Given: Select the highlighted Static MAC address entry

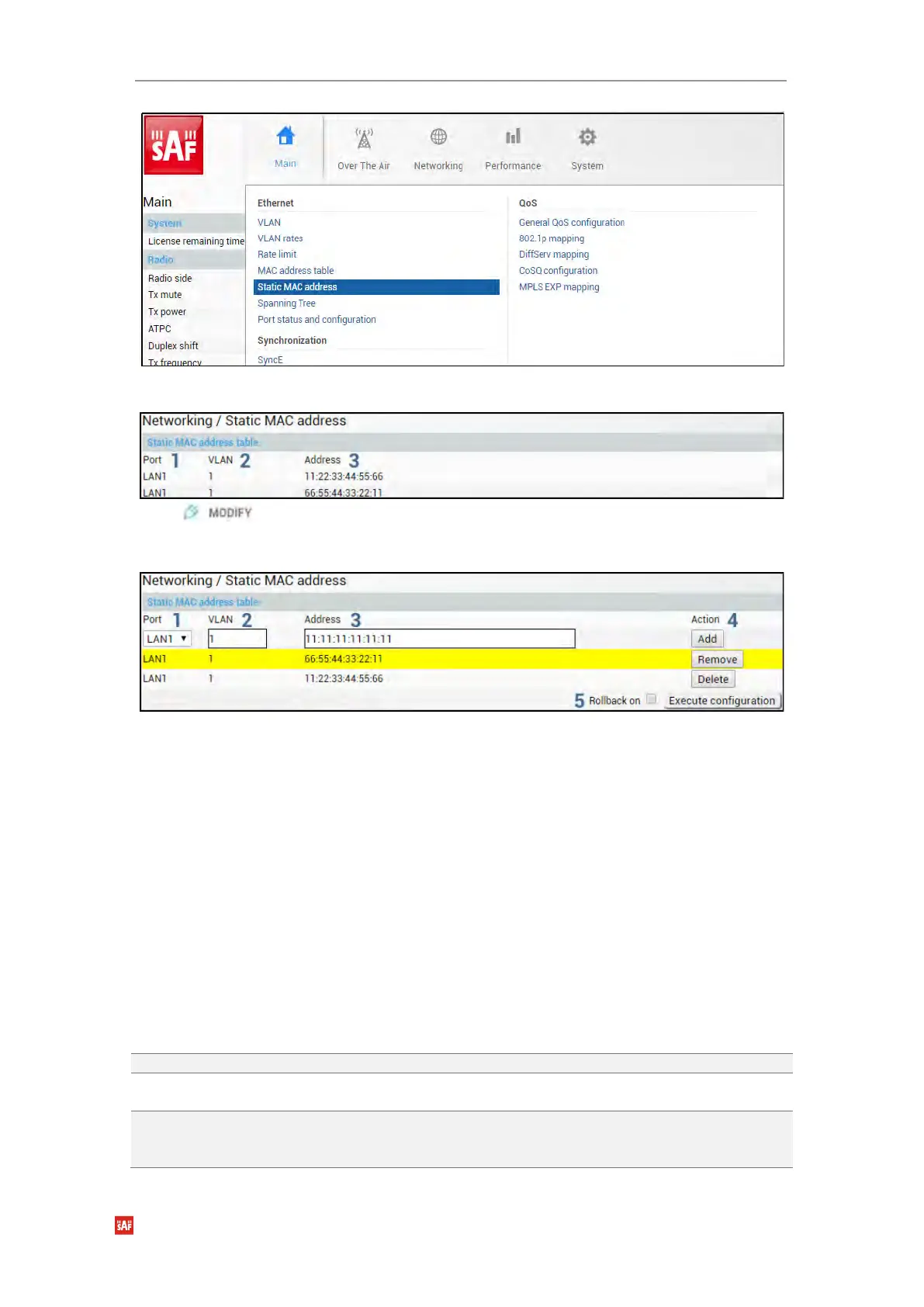Looking at the screenshot, I should tap(376, 287).
